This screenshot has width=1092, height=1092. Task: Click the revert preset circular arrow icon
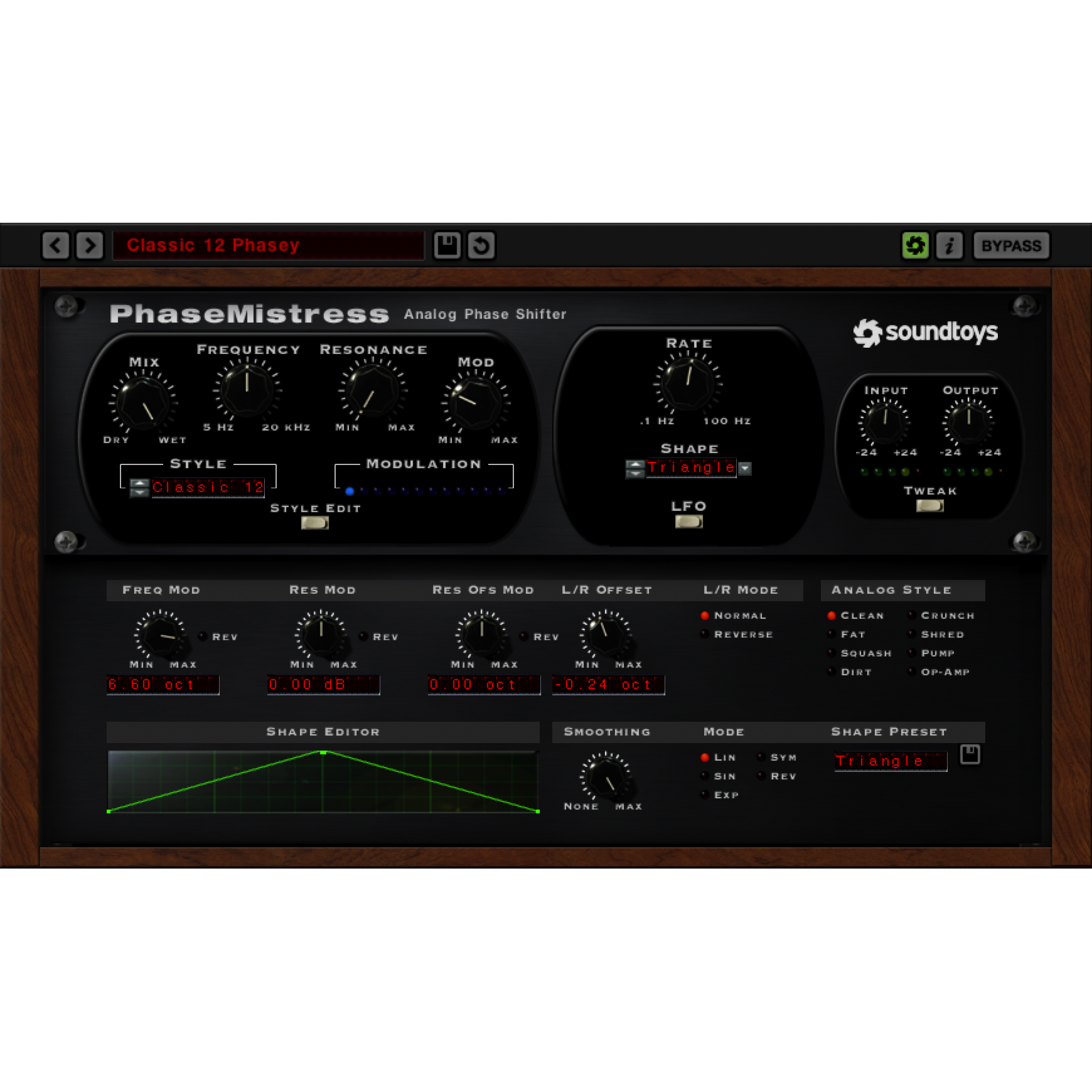pyautogui.click(x=481, y=245)
